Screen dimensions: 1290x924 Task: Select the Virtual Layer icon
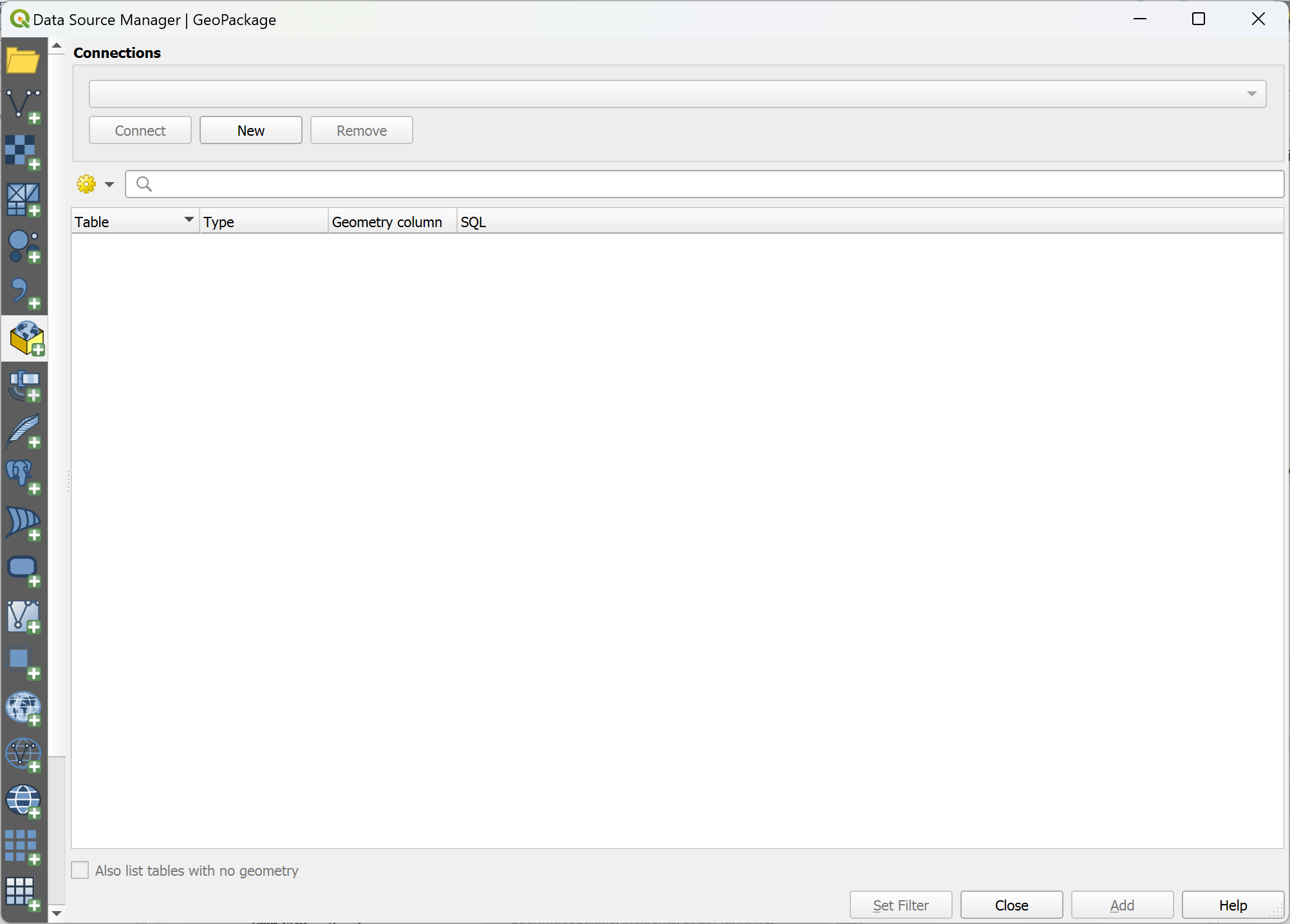23,616
